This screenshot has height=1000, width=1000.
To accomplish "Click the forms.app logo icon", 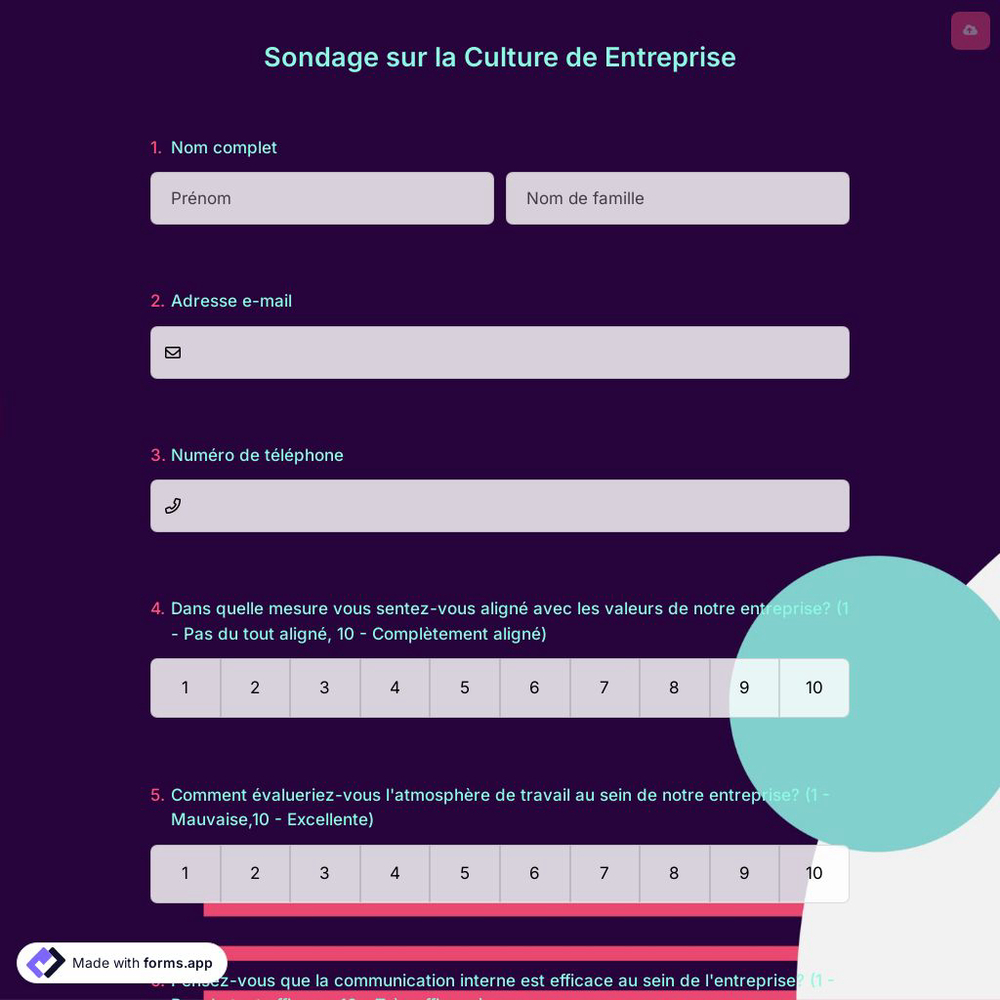I will click(x=42, y=962).
